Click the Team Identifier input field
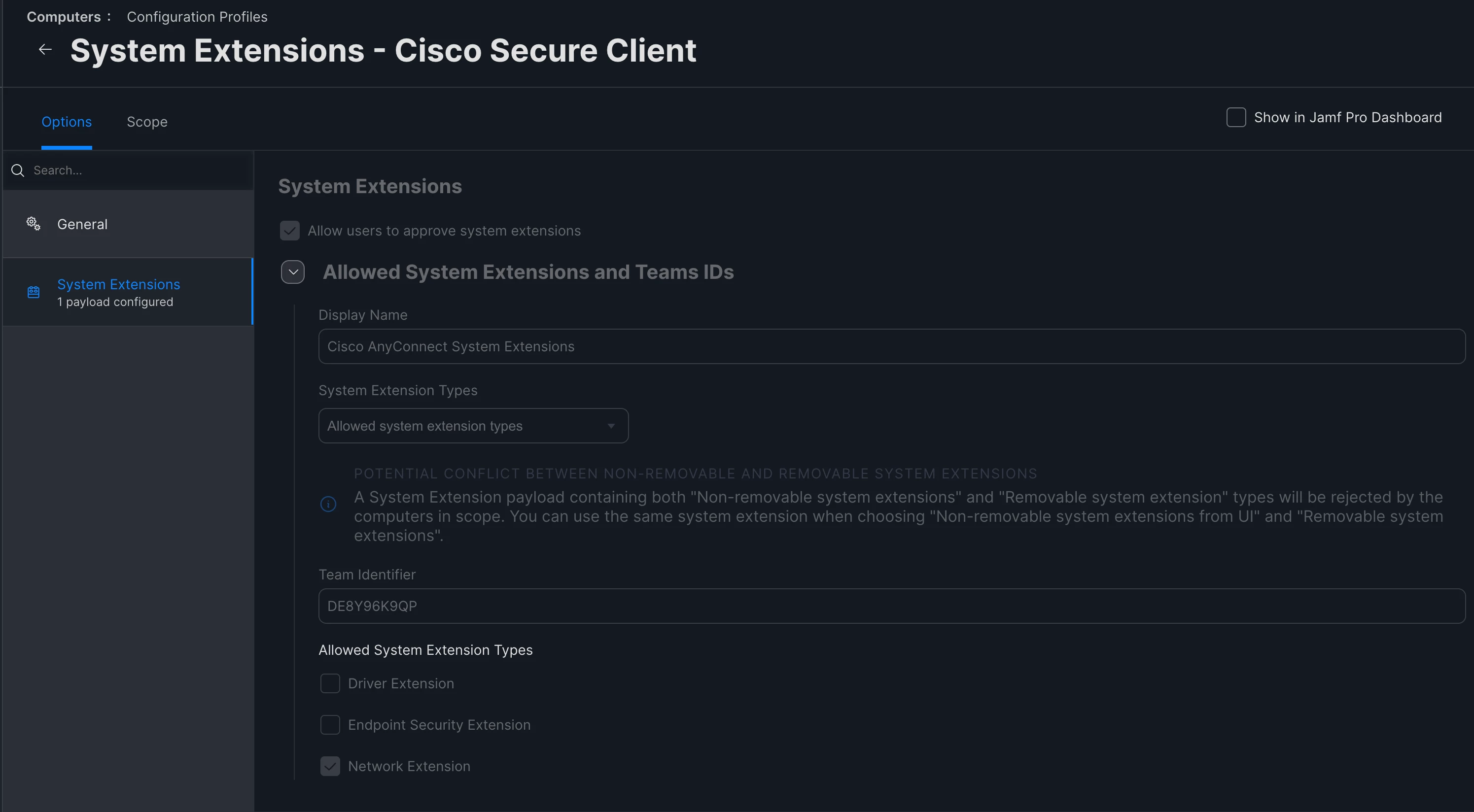This screenshot has width=1474, height=812. pyautogui.click(x=891, y=606)
